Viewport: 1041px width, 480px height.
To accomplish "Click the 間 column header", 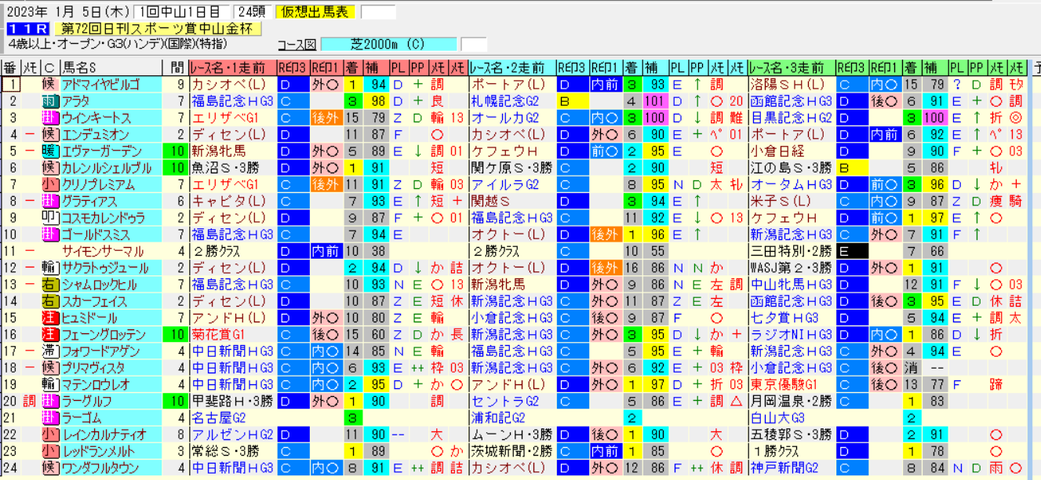I will point(174,67).
